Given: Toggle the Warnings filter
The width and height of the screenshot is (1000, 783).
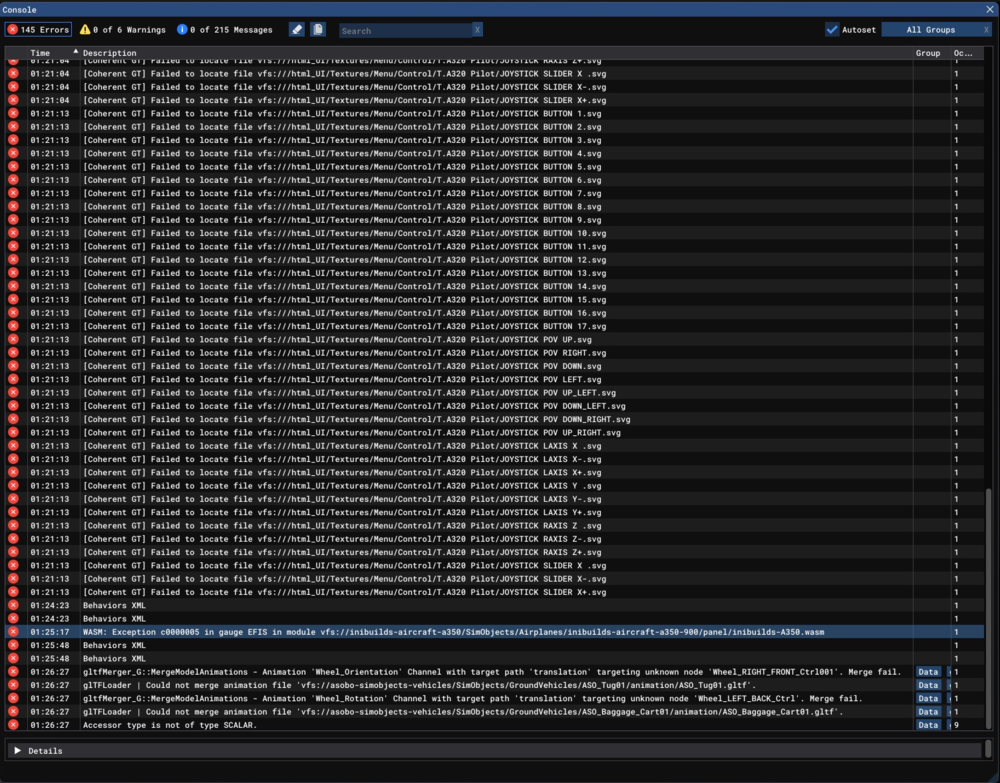Looking at the screenshot, I should pyautogui.click(x=123, y=30).
